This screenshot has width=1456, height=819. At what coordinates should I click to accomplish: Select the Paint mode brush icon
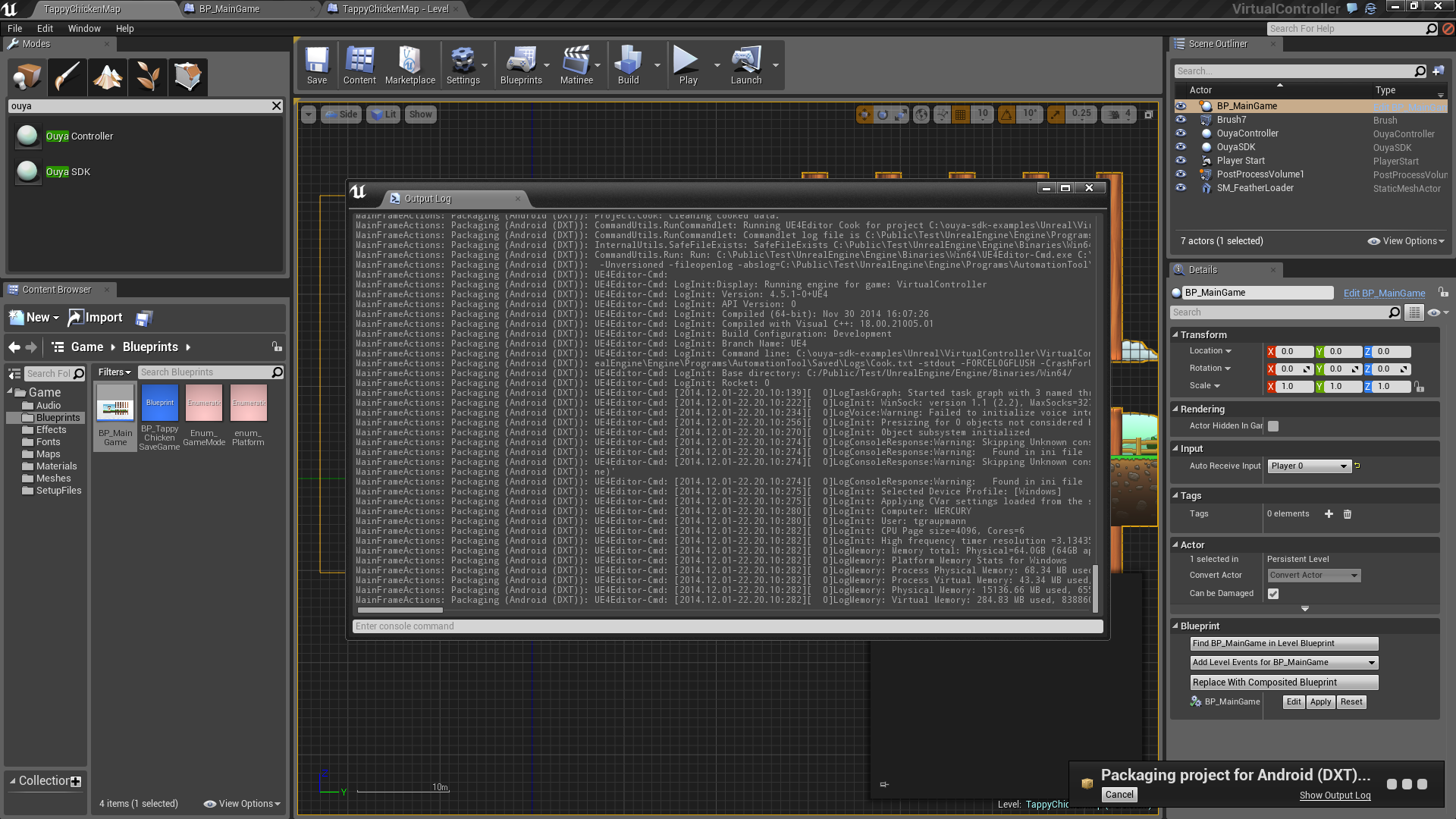click(x=67, y=77)
